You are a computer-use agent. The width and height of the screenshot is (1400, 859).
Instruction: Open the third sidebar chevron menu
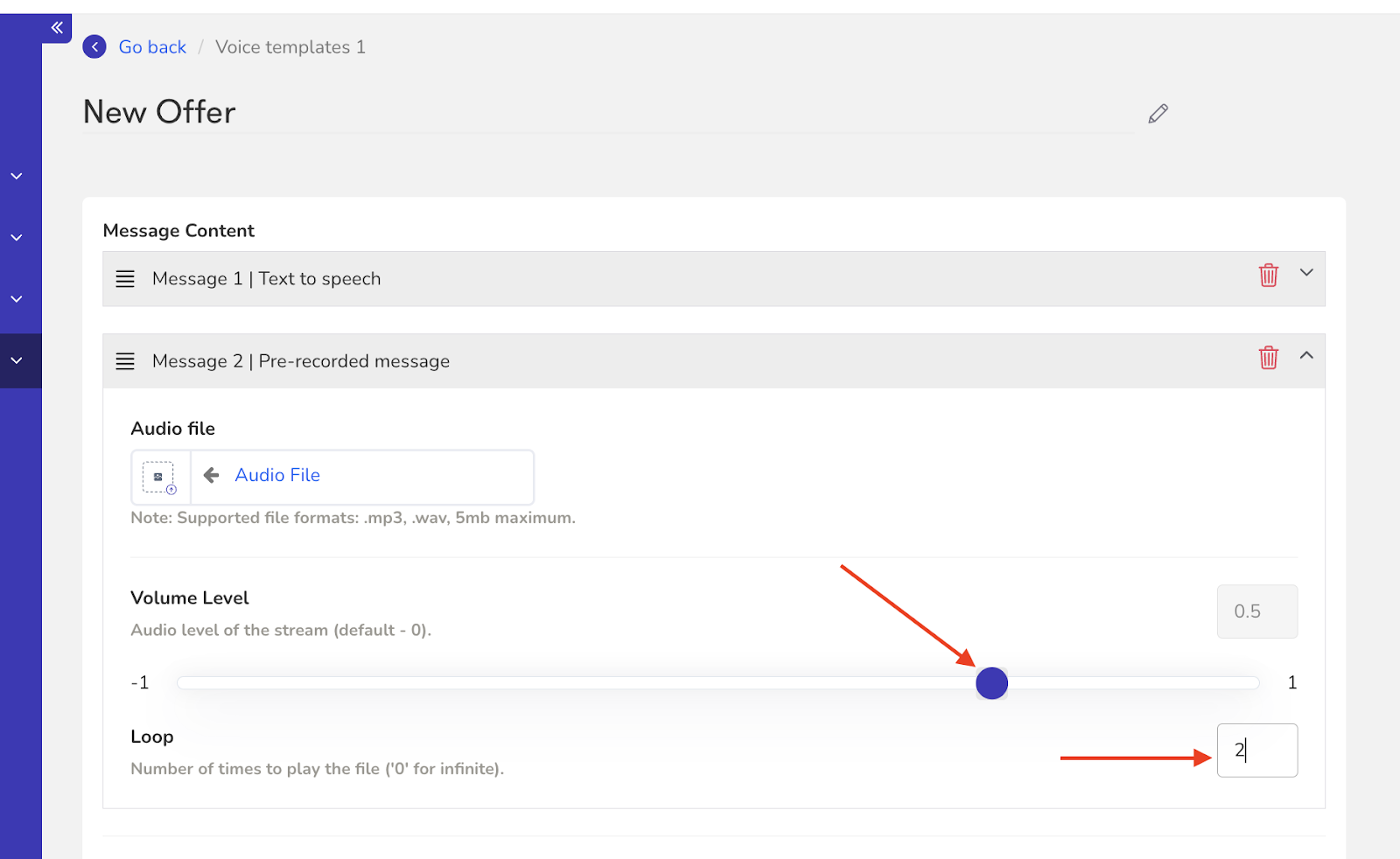[x=17, y=297]
